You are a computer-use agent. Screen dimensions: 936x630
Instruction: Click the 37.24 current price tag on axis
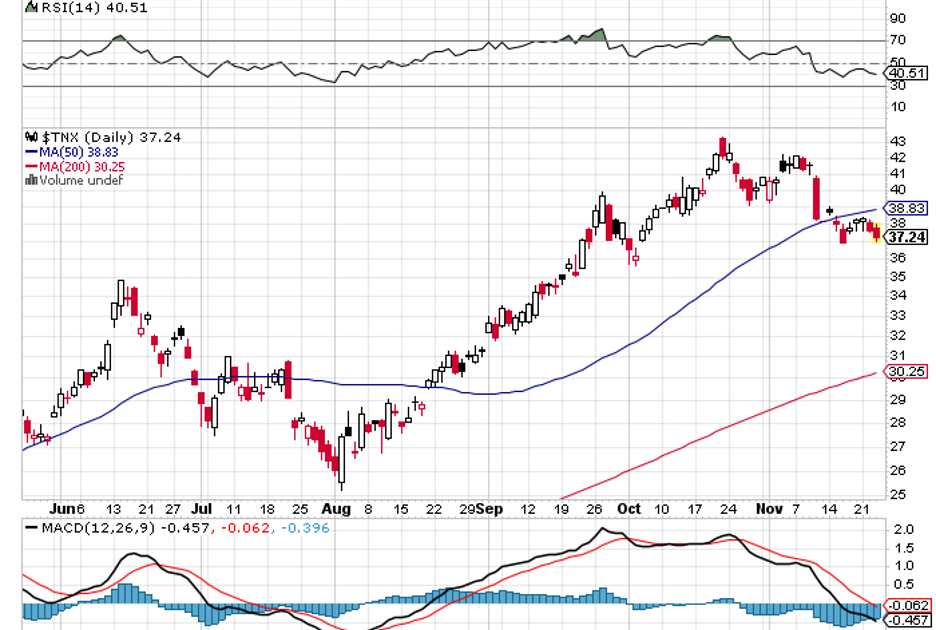[906, 238]
